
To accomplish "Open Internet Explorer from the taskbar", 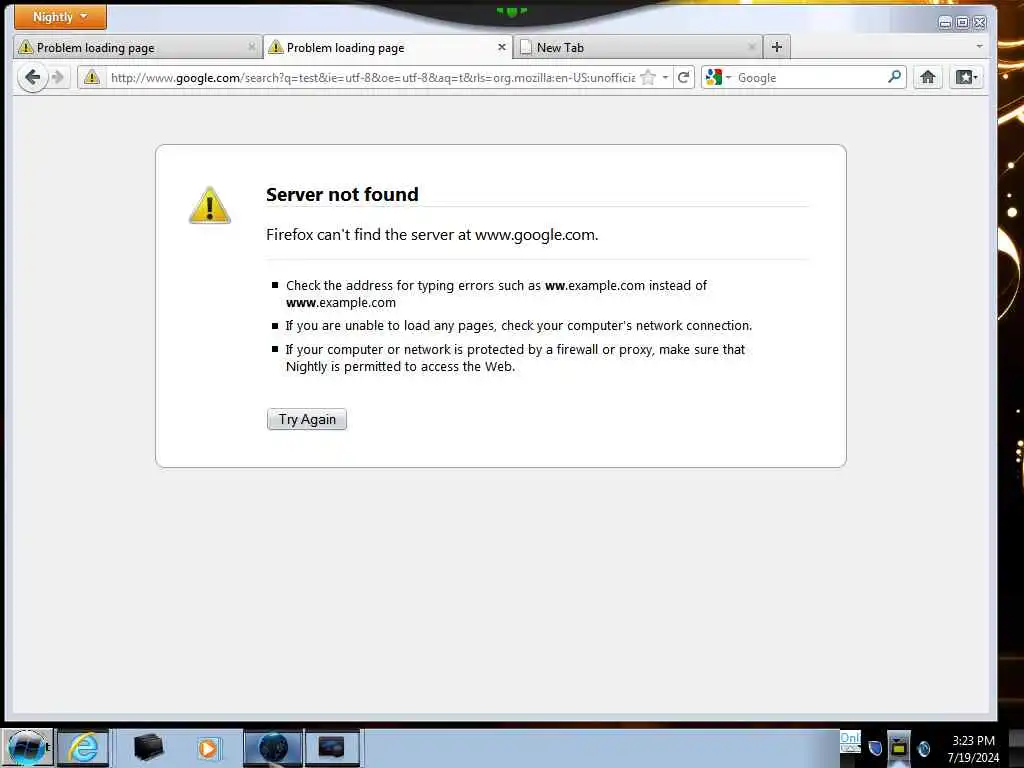I will coord(83,748).
